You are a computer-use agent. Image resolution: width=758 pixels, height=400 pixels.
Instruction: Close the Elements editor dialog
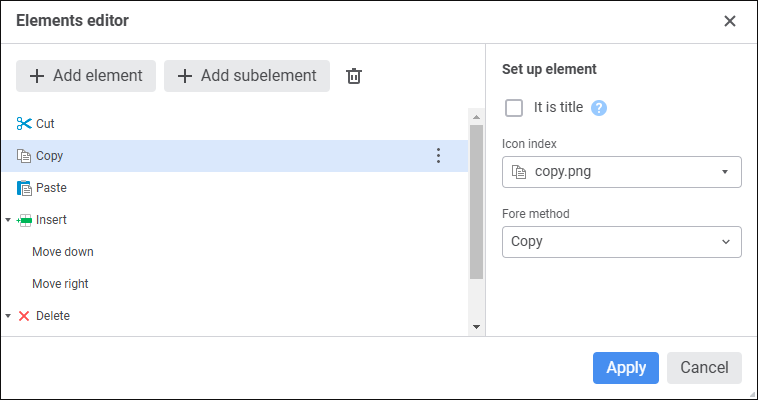(x=730, y=21)
